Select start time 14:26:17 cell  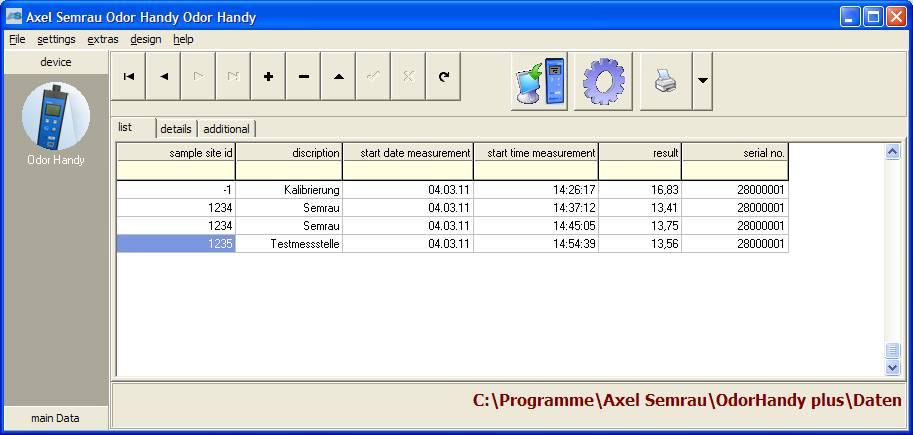[536, 190]
